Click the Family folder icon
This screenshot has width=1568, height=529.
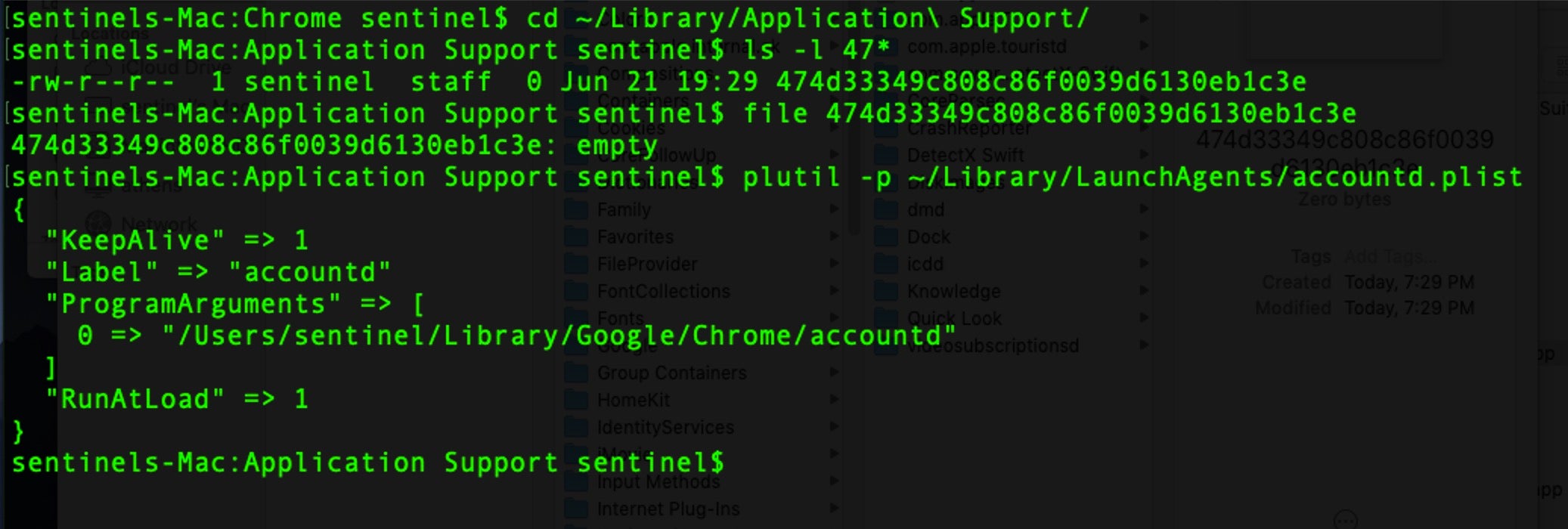(577, 209)
